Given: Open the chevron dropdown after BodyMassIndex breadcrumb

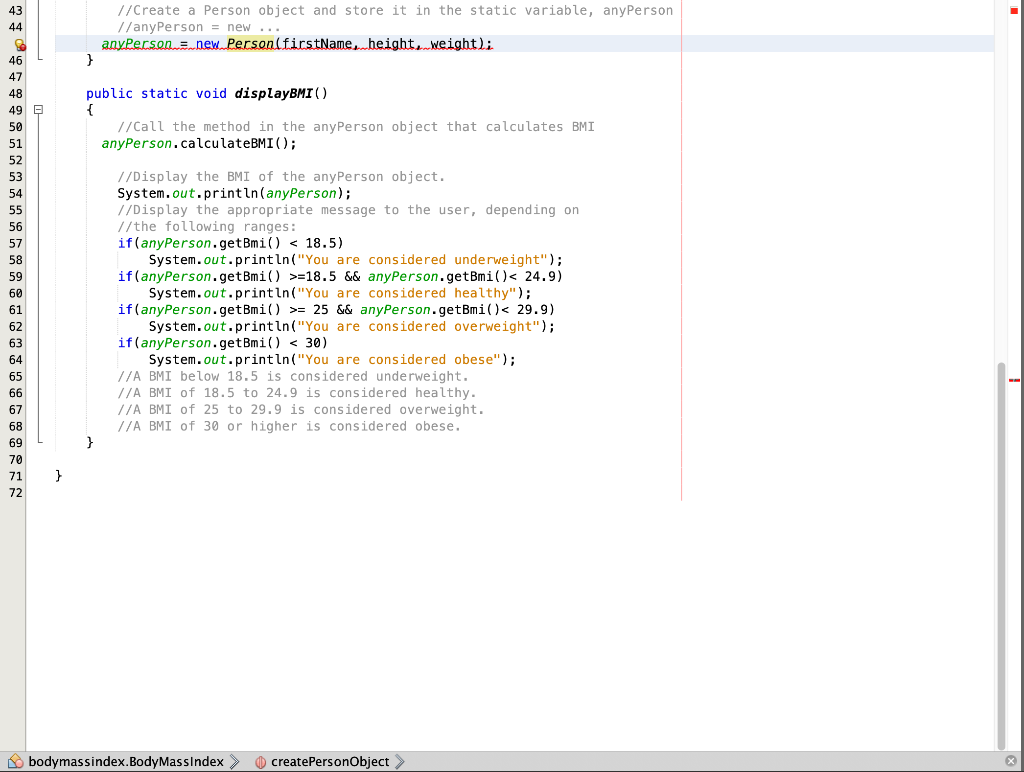Looking at the screenshot, I should pos(233,761).
